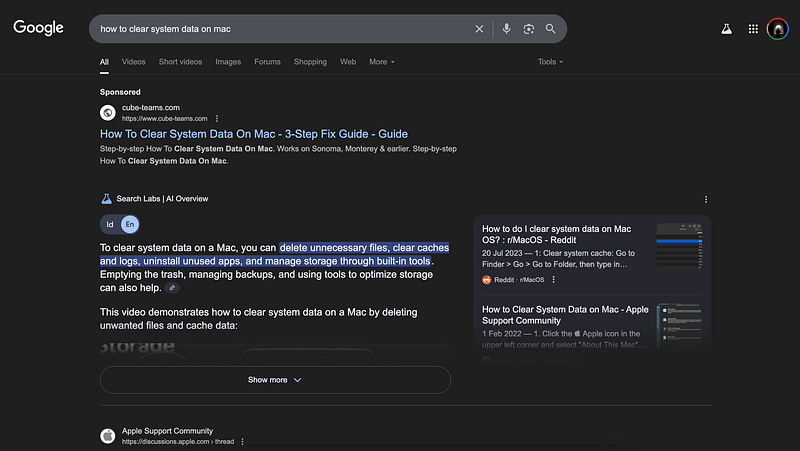Screen dimensions: 800x451
Task: Click the link icon after AI summary
Action: (x=173, y=287)
